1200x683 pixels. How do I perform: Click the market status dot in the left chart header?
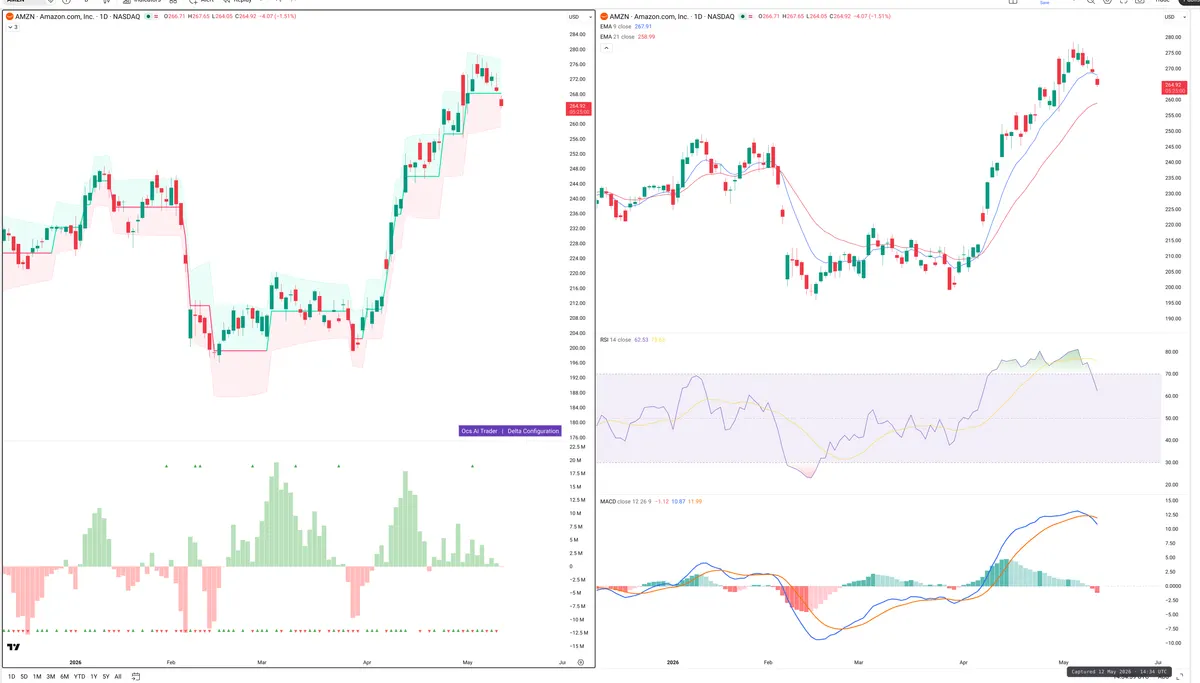click(148, 17)
